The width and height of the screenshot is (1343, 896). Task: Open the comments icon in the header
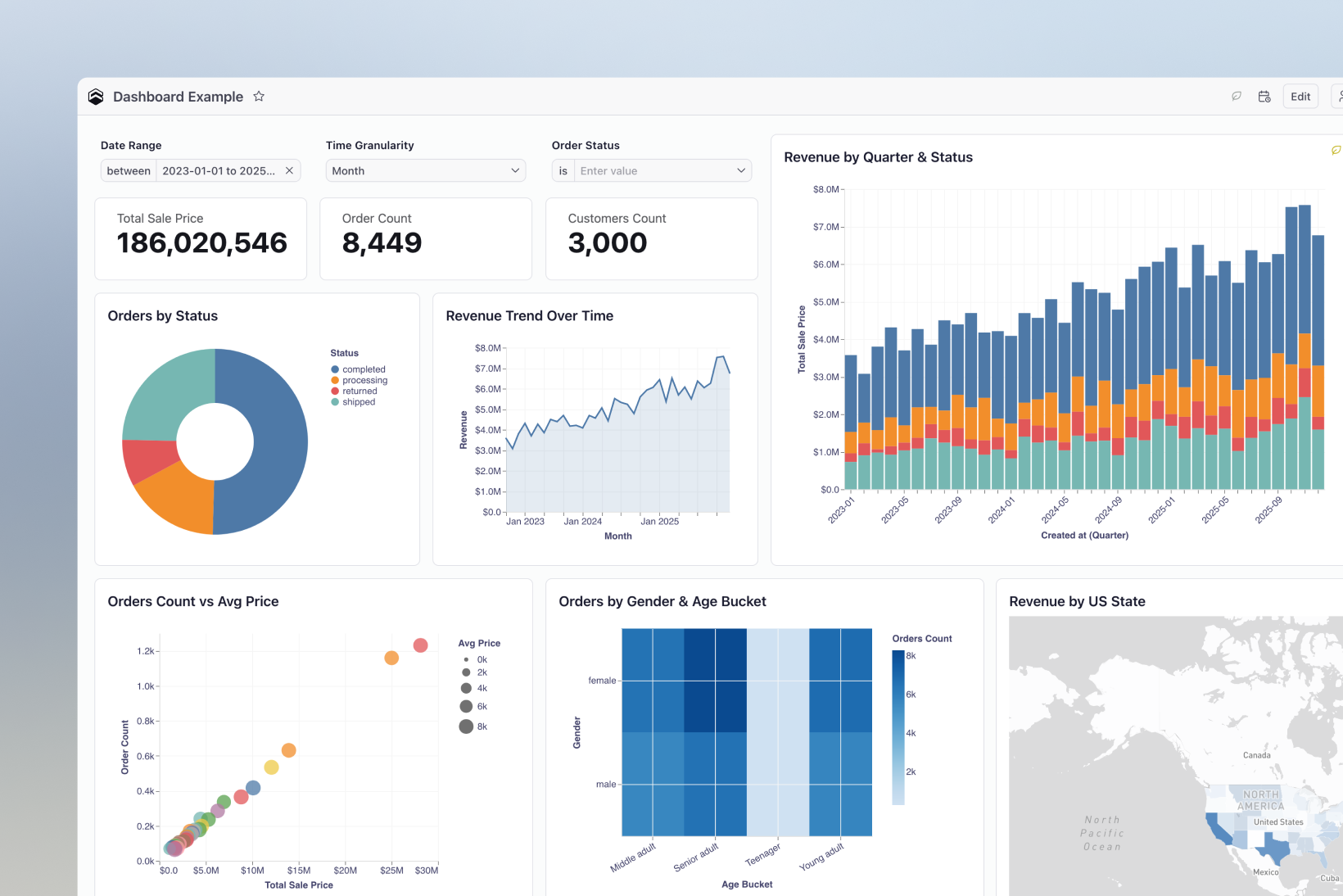pyautogui.click(x=1237, y=97)
